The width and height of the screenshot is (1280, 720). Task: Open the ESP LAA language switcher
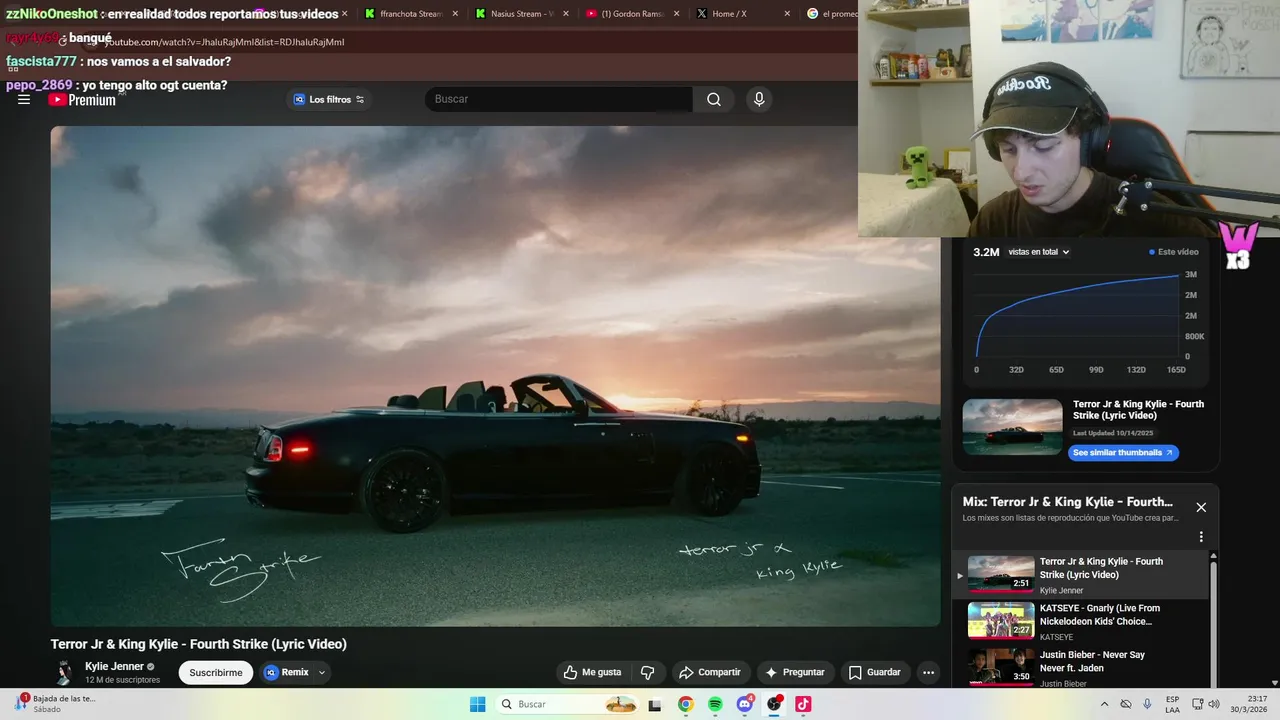1172,704
